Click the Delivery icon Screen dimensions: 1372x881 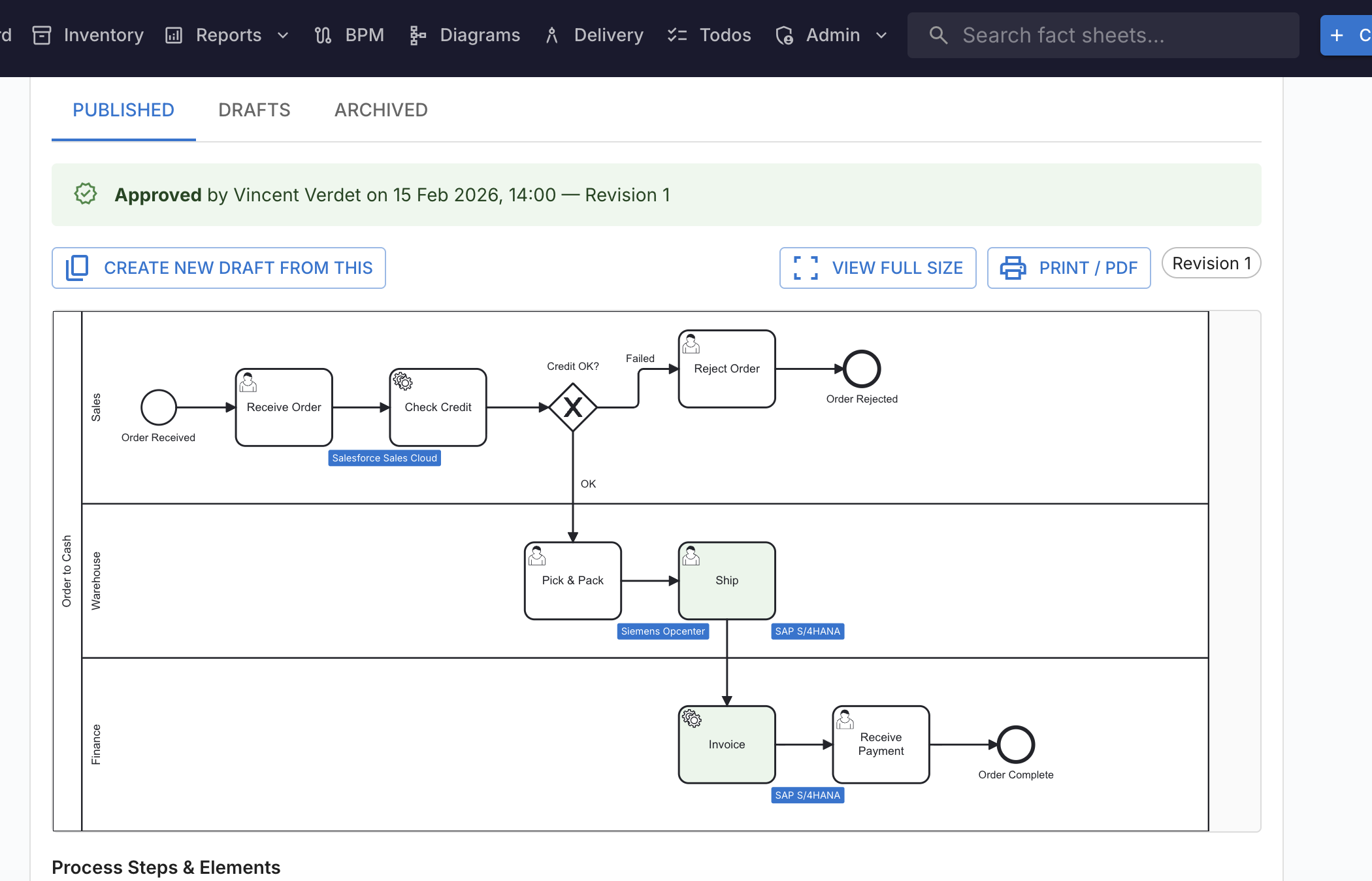pos(551,35)
